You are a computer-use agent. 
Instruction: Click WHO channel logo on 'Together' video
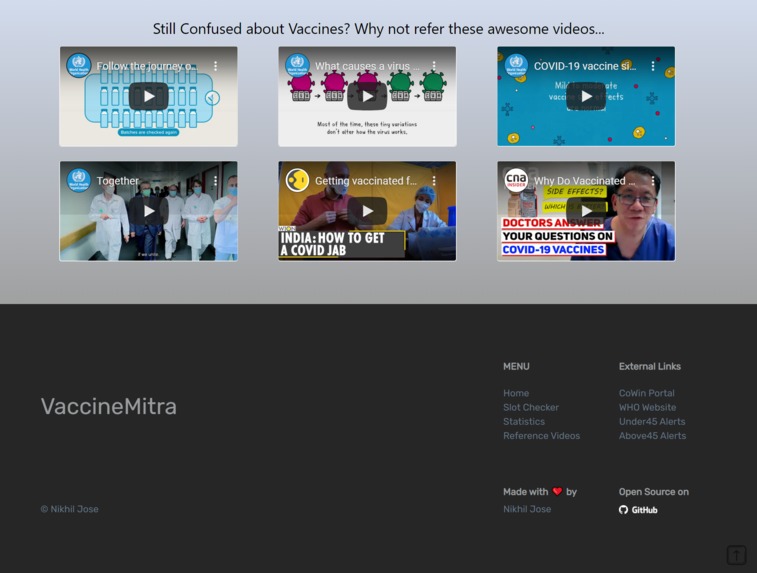point(79,180)
